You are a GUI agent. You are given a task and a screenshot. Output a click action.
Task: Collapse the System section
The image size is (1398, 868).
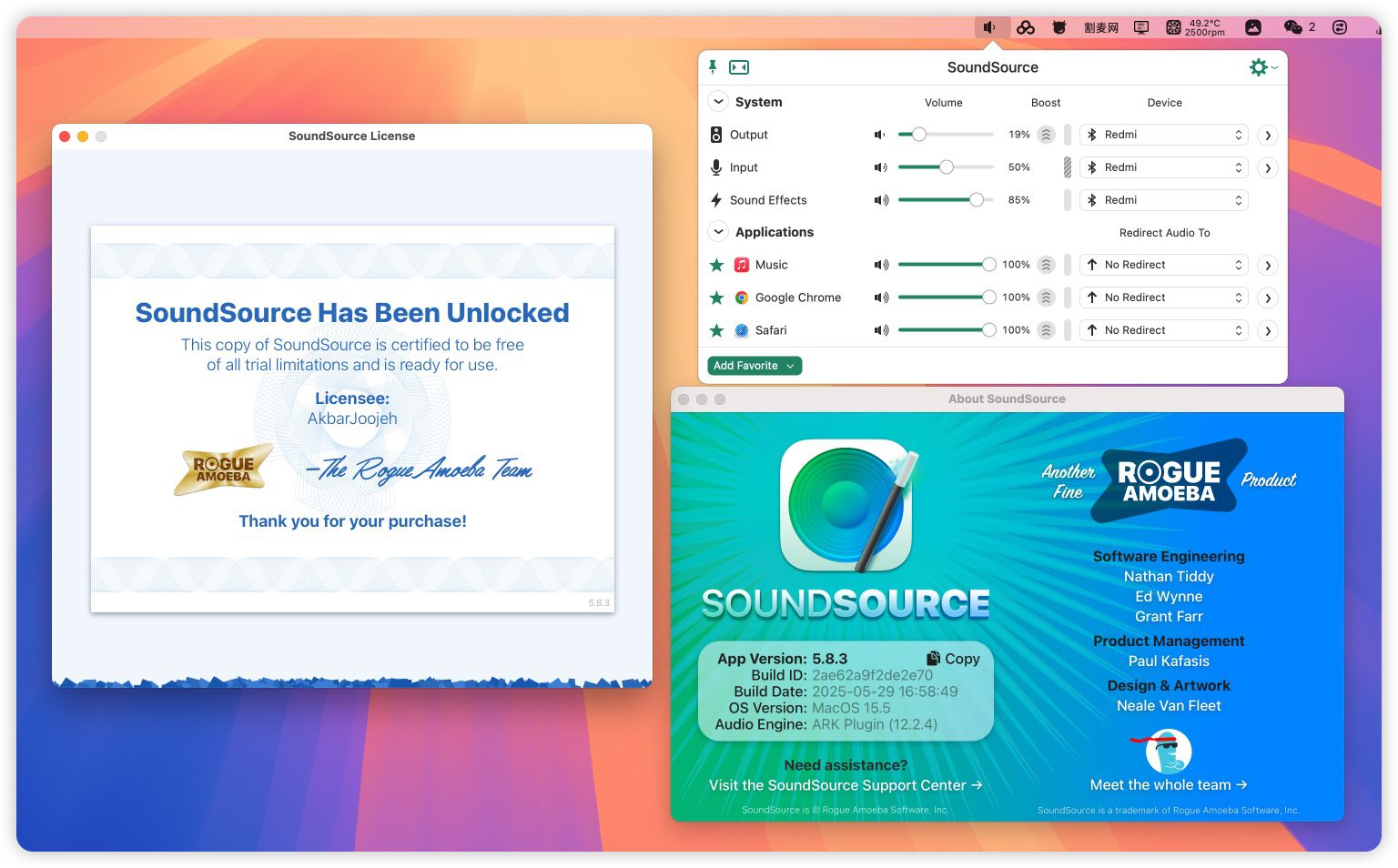718,102
